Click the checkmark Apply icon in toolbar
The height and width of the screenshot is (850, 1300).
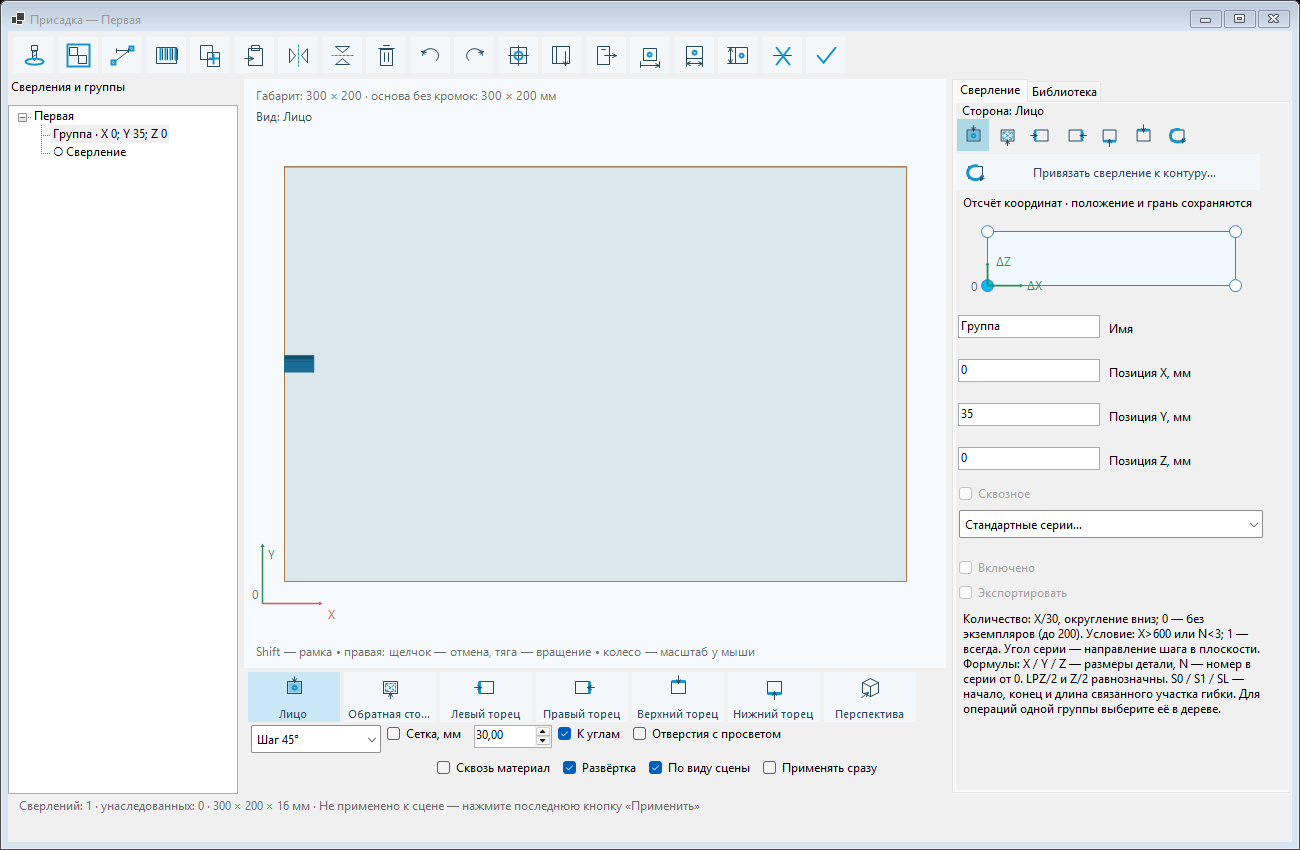pyautogui.click(x=826, y=56)
